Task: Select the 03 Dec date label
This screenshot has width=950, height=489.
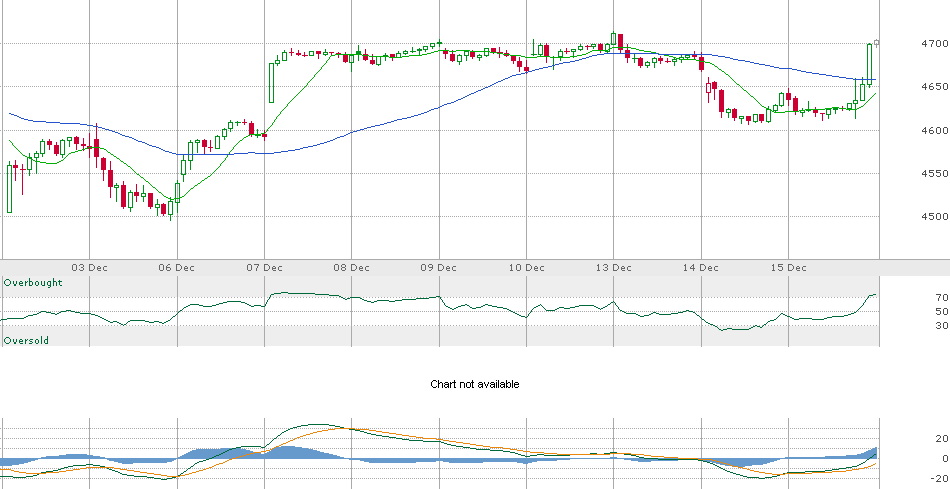Action: pyautogui.click(x=90, y=268)
